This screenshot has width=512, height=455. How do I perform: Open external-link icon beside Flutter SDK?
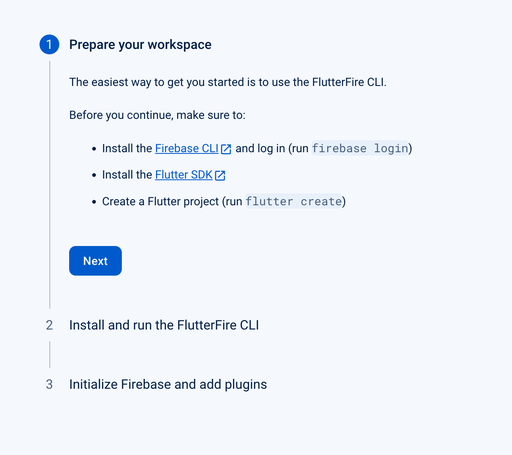[220, 175]
